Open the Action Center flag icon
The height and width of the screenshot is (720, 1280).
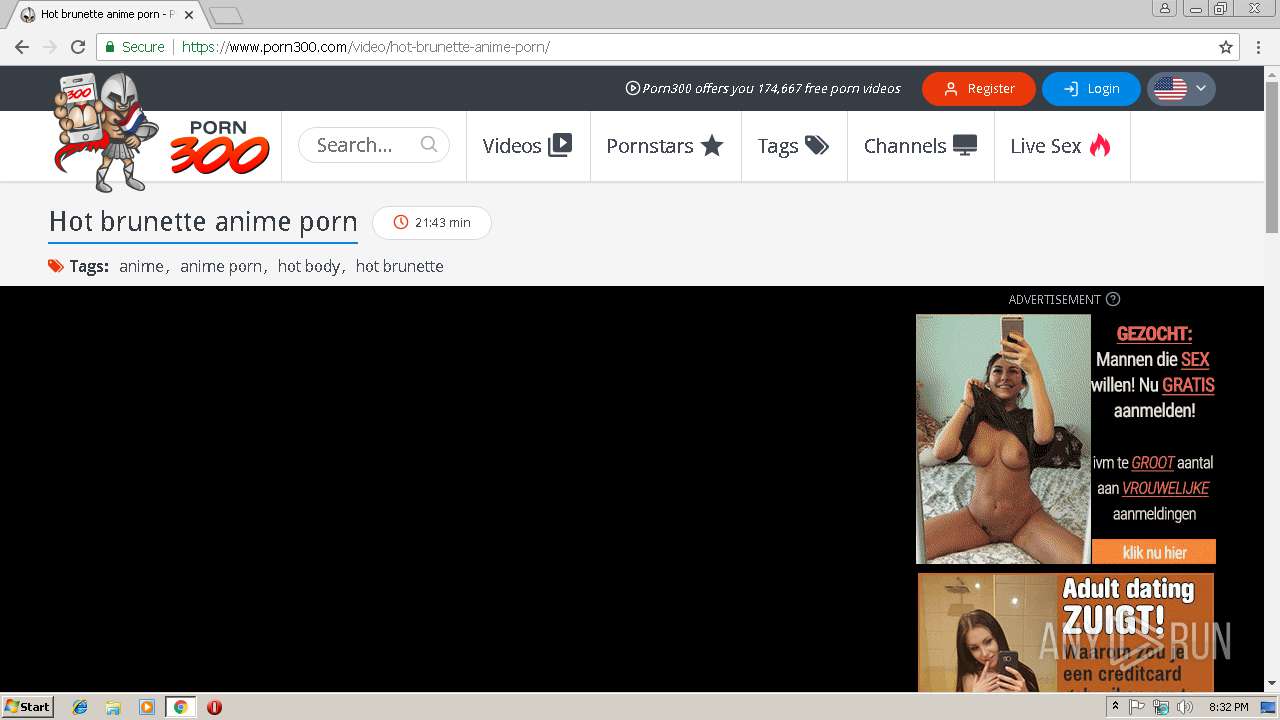[x=1138, y=707]
